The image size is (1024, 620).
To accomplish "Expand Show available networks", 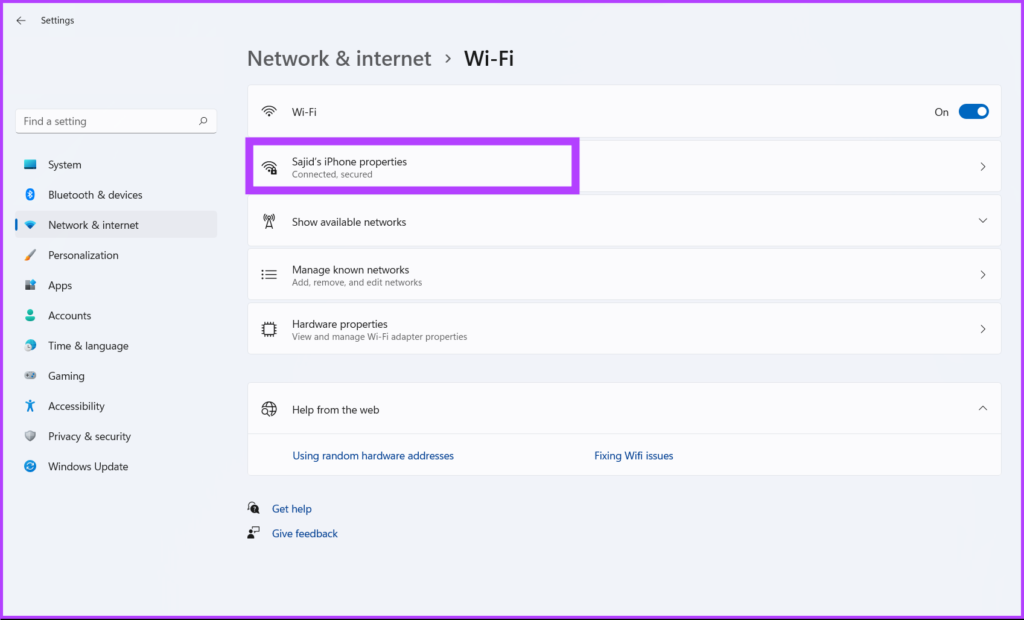I will [982, 221].
